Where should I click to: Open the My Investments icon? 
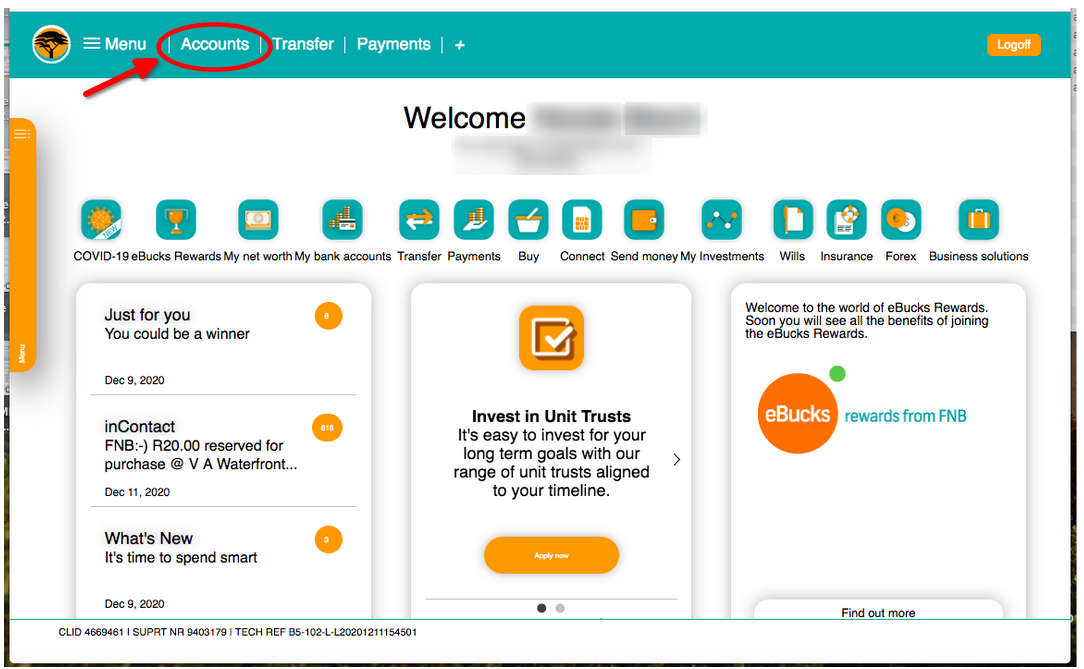tap(722, 220)
